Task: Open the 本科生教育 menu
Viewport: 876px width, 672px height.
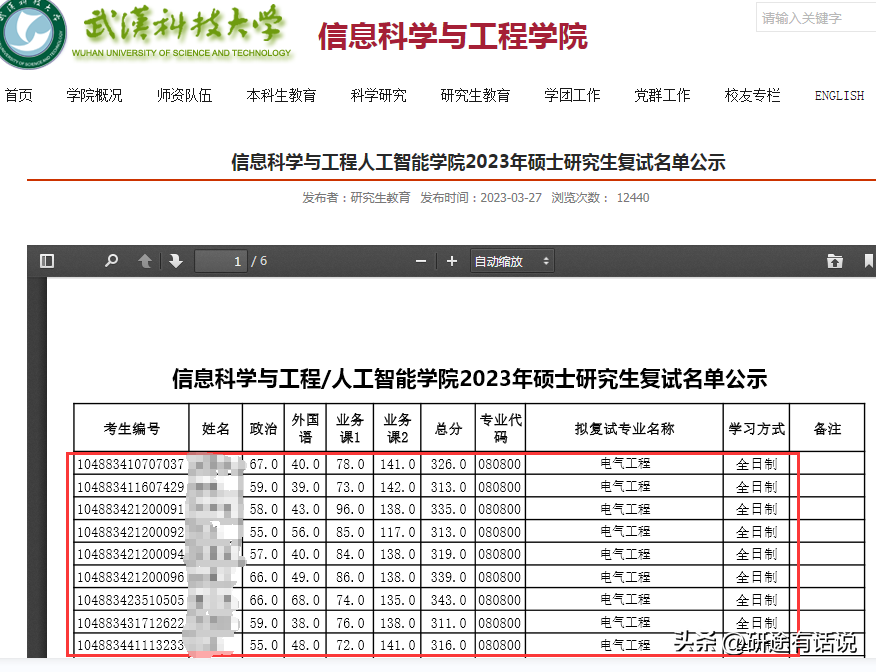Action: pos(281,96)
